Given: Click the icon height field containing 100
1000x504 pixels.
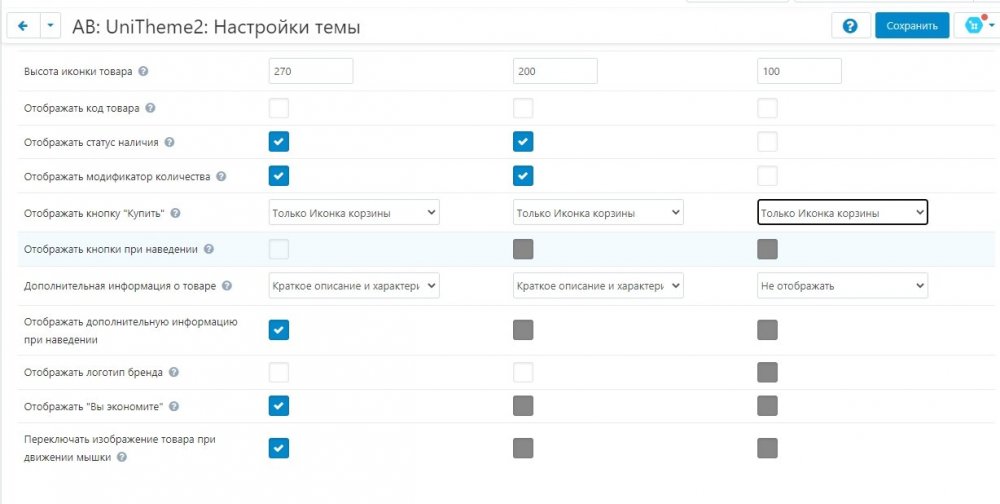Looking at the screenshot, I should click(798, 71).
